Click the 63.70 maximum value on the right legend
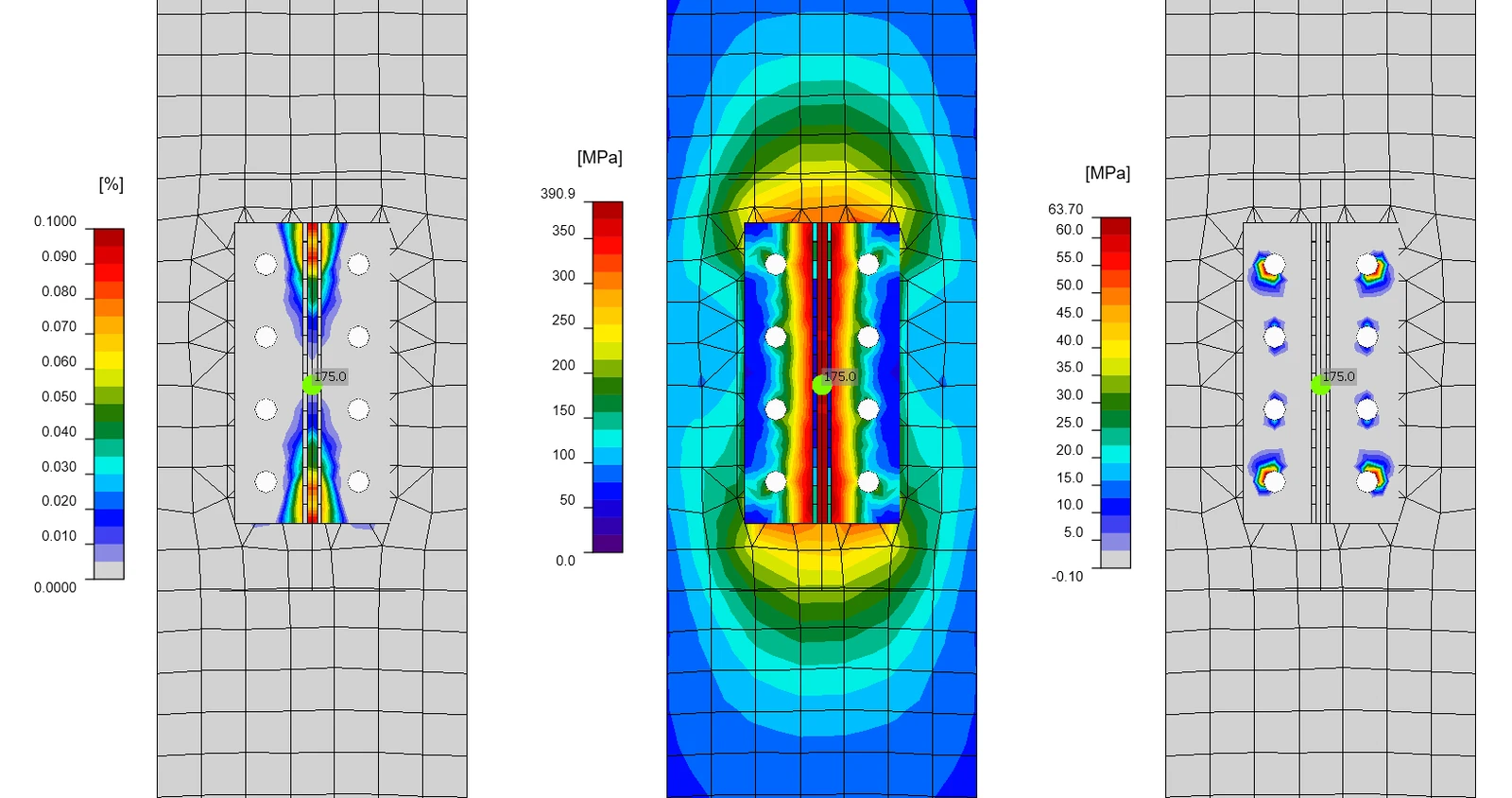 click(x=1065, y=209)
